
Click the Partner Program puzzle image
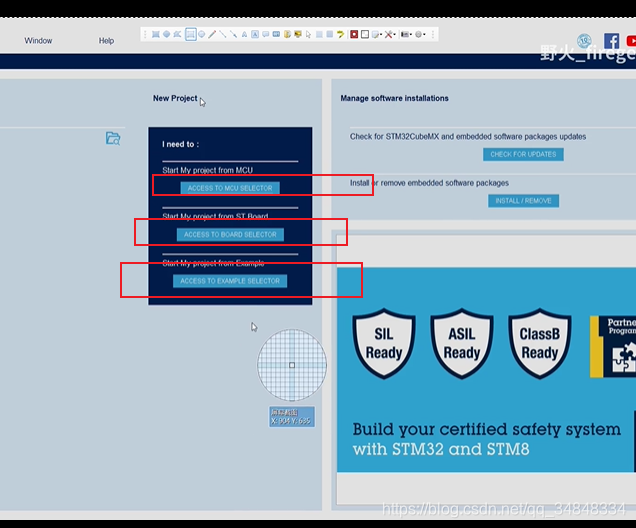pos(613,347)
